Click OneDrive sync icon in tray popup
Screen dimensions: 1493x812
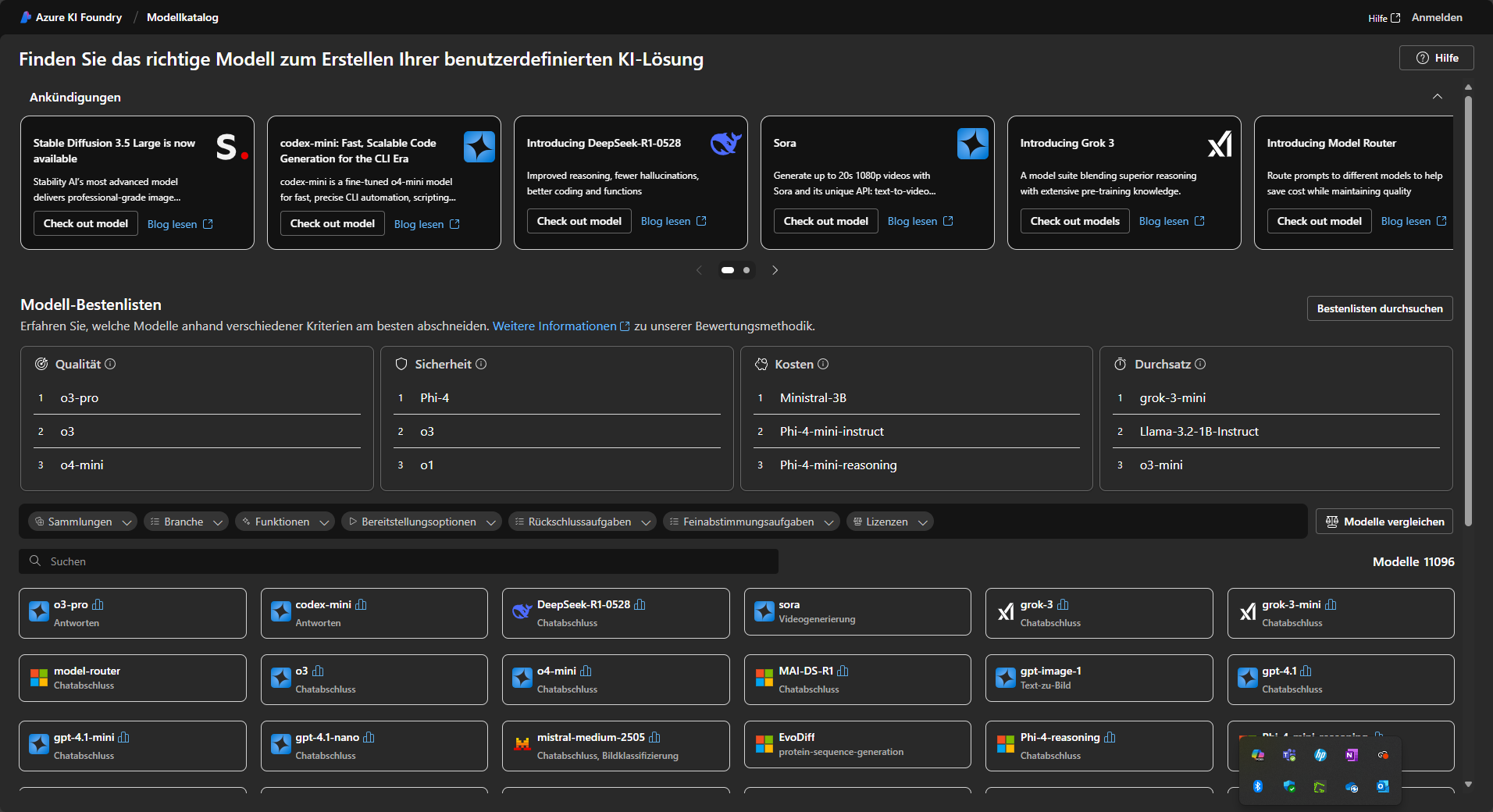click(1351, 787)
